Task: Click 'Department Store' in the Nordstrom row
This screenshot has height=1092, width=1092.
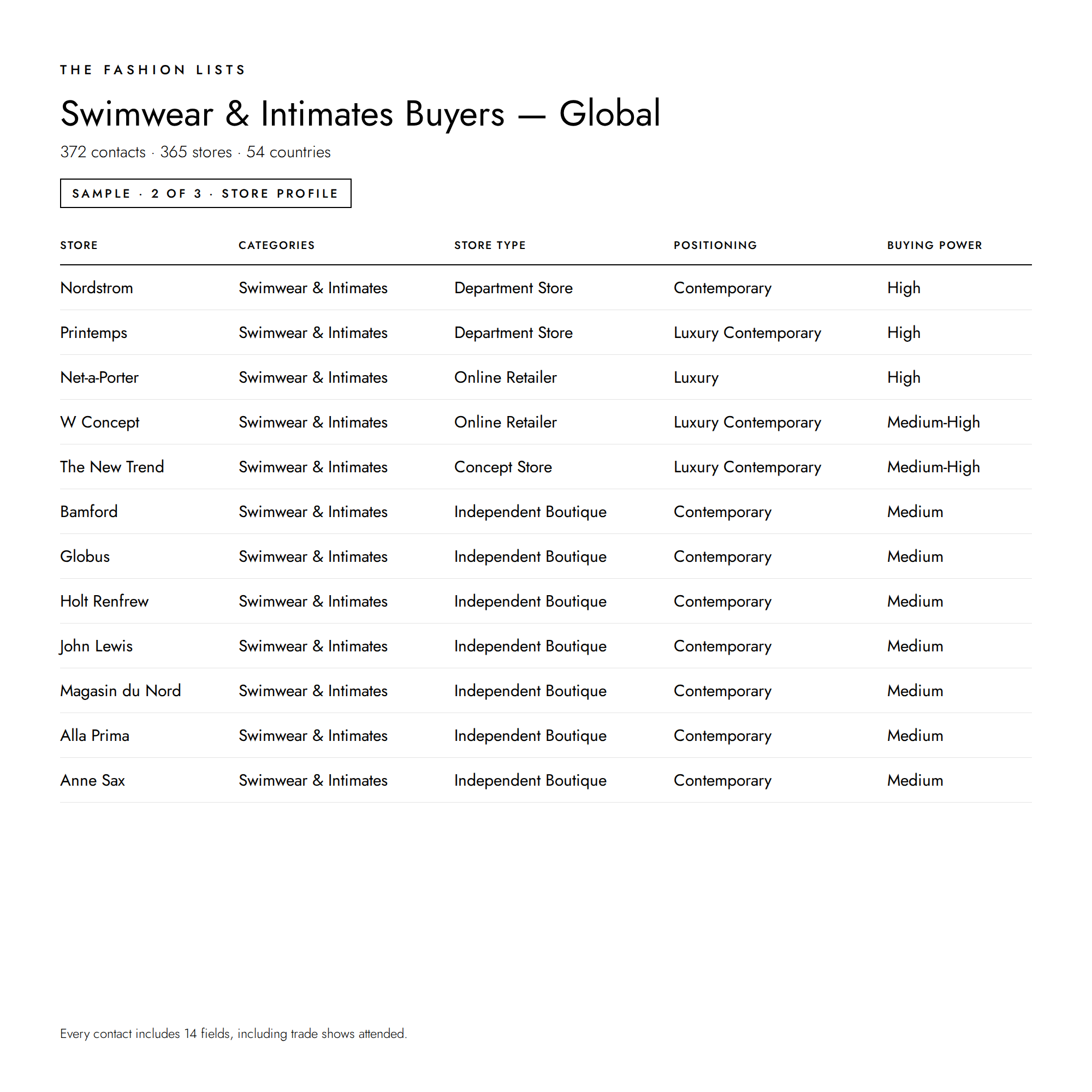Action: point(513,288)
